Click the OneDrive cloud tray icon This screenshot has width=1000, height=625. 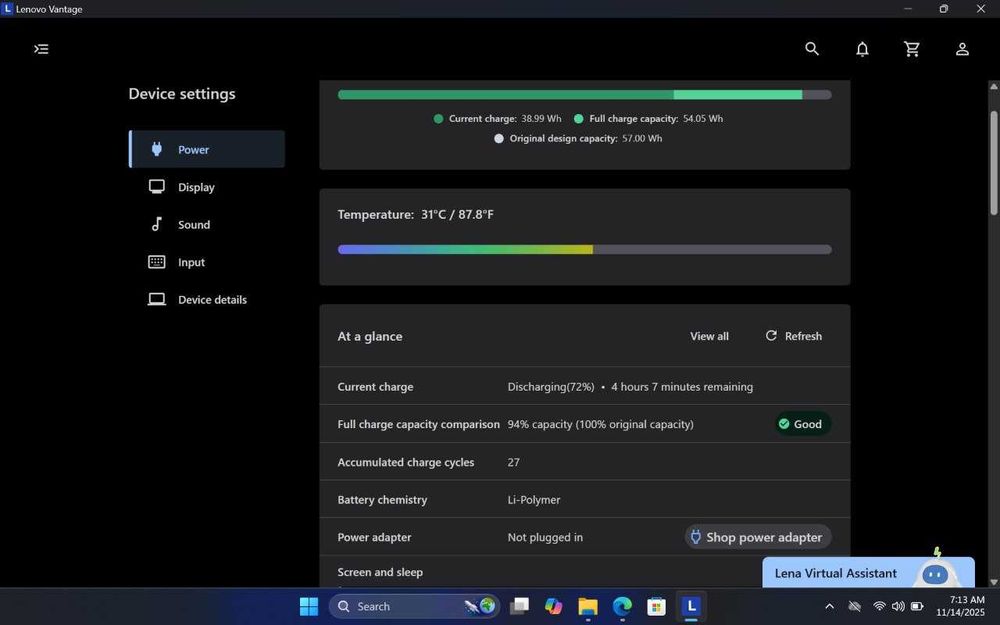(855, 606)
